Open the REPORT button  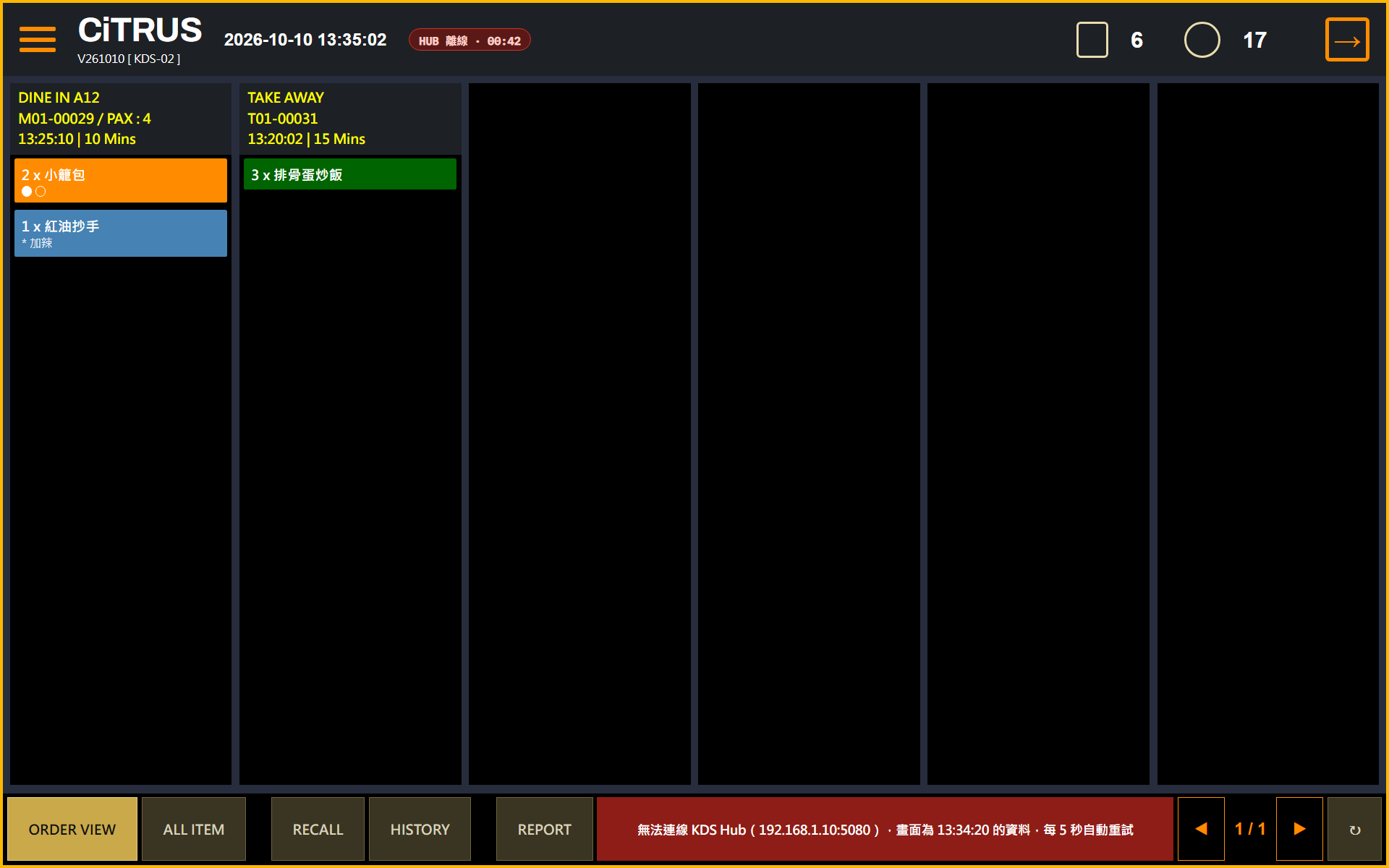pyautogui.click(x=544, y=829)
